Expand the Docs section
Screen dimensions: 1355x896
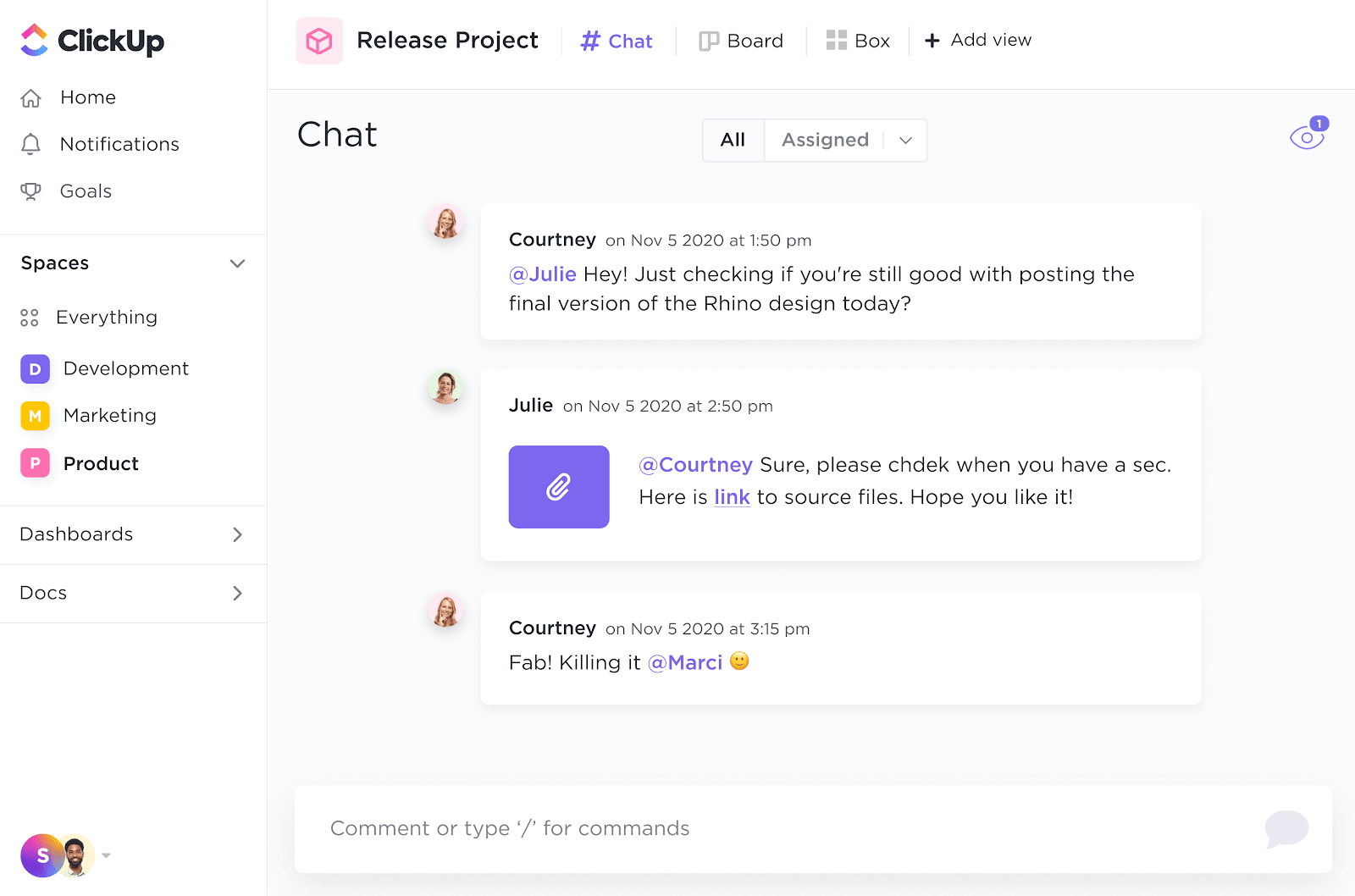pos(238,594)
